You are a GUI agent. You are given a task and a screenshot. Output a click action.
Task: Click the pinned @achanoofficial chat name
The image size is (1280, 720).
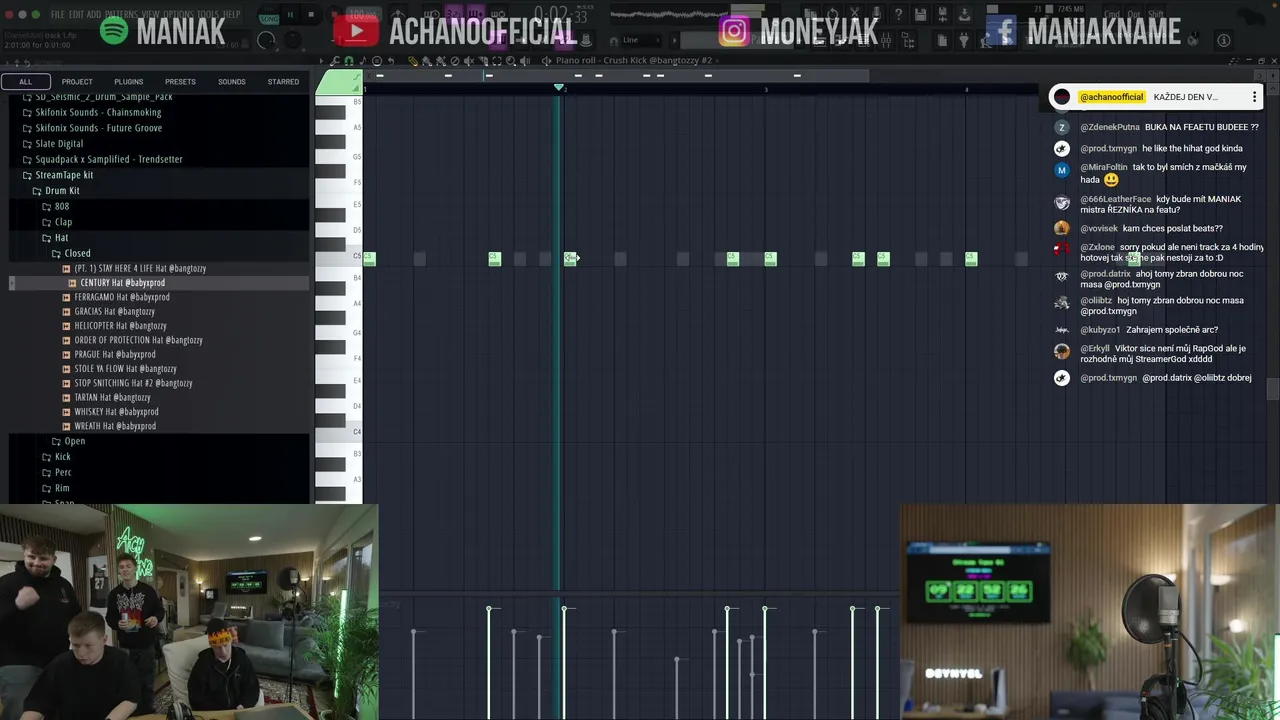[x=1111, y=97]
